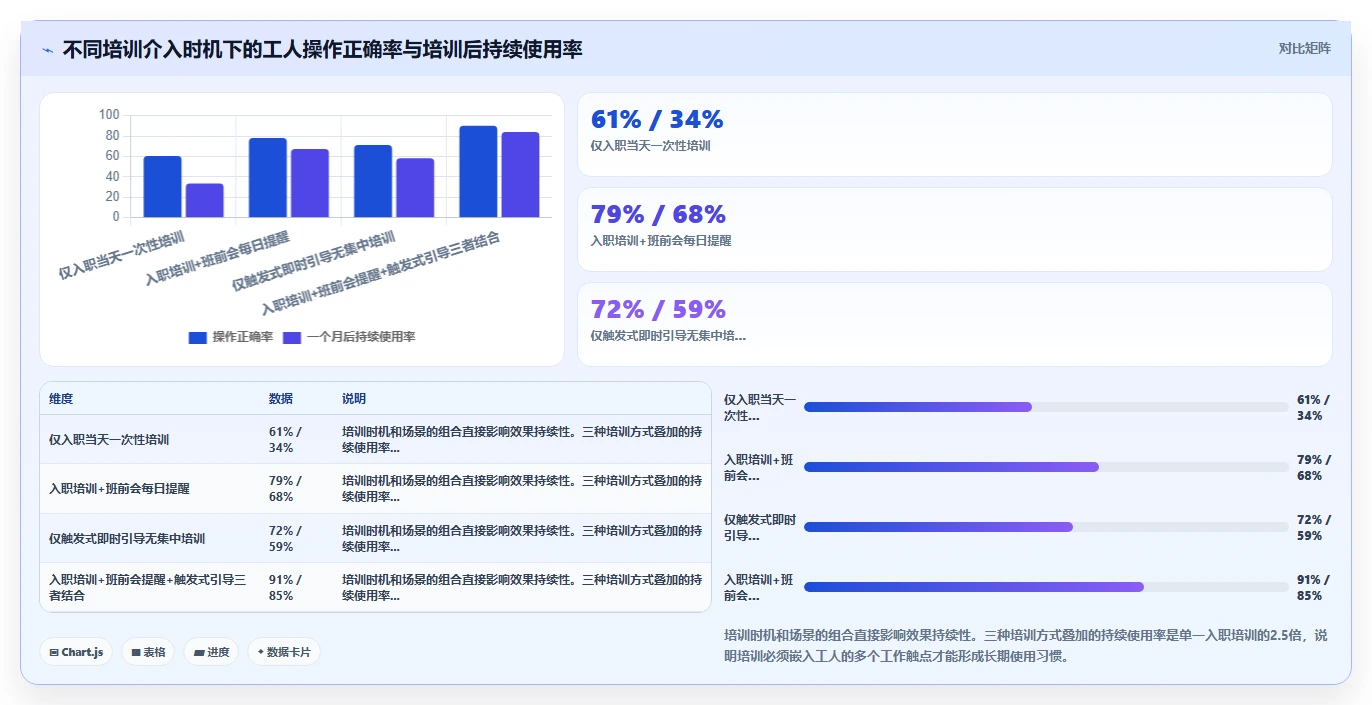Click the shortest purple bar in the chart
This screenshot has height=705, width=1372.
tap(205, 200)
